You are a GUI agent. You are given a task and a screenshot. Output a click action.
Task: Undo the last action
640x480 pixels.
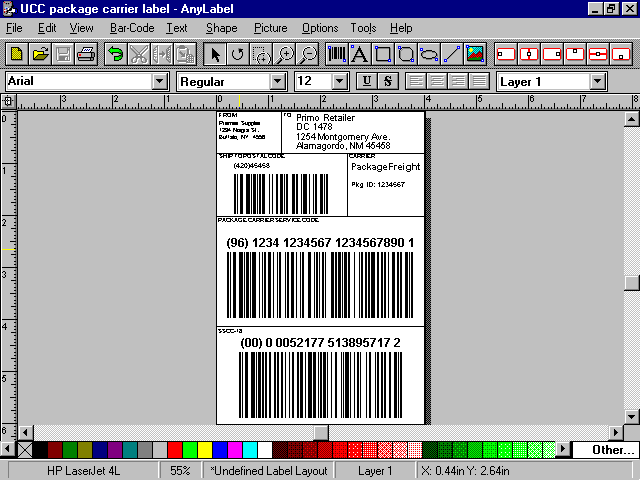[x=116, y=54]
